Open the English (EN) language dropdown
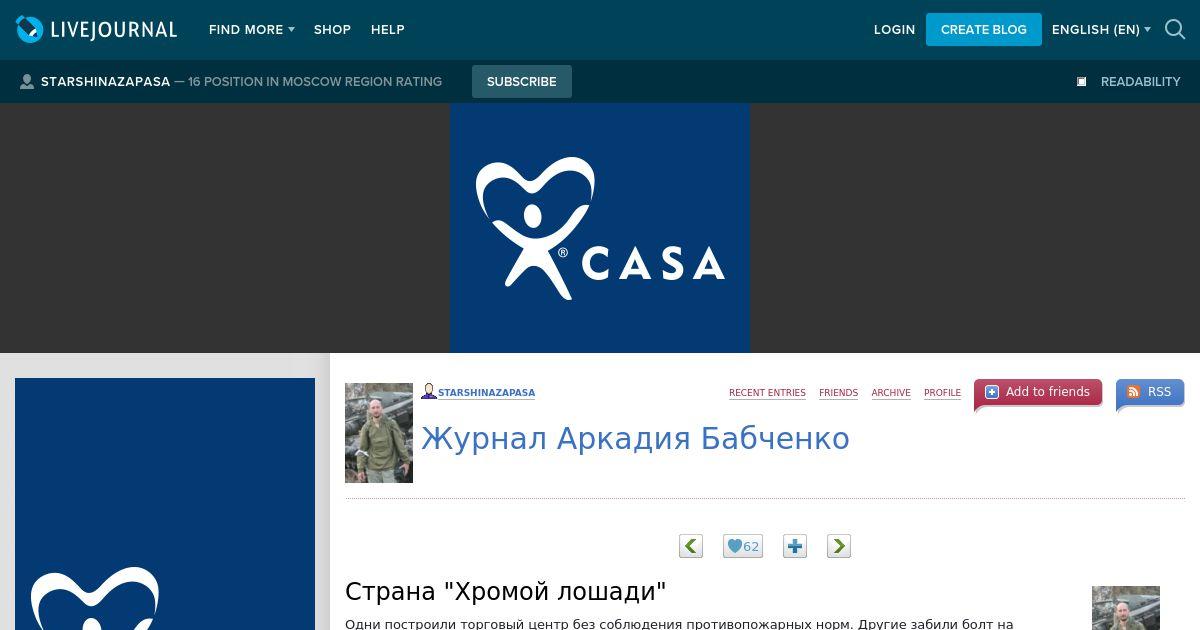The width and height of the screenshot is (1200, 630). click(x=1101, y=30)
